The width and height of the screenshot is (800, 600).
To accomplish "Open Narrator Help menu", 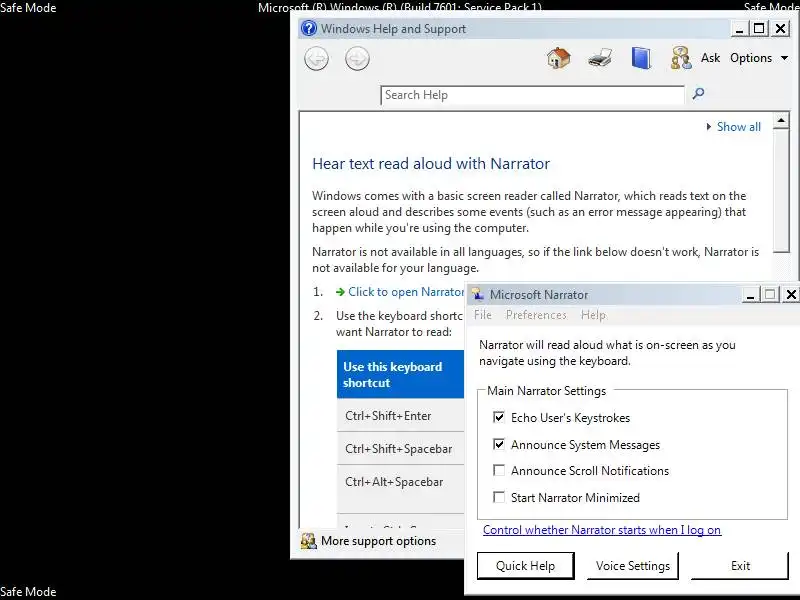I will (593, 315).
